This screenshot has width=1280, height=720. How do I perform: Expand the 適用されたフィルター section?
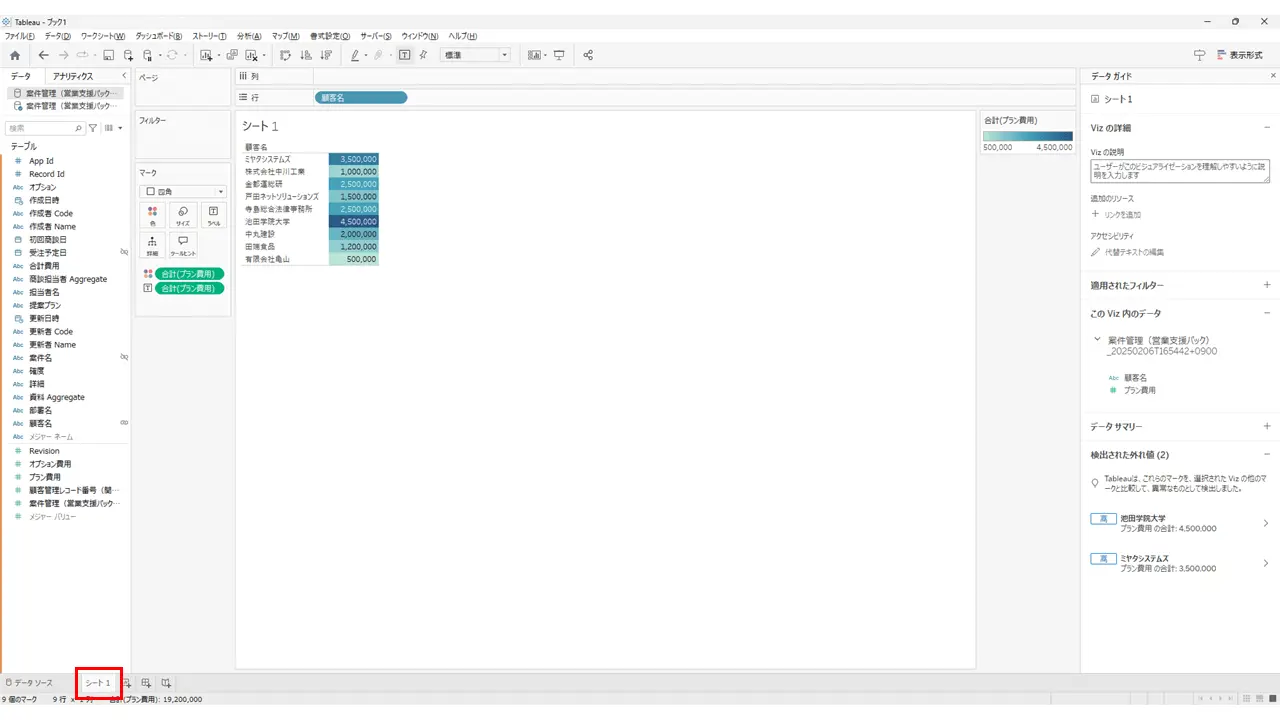pyautogui.click(x=1267, y=285)
